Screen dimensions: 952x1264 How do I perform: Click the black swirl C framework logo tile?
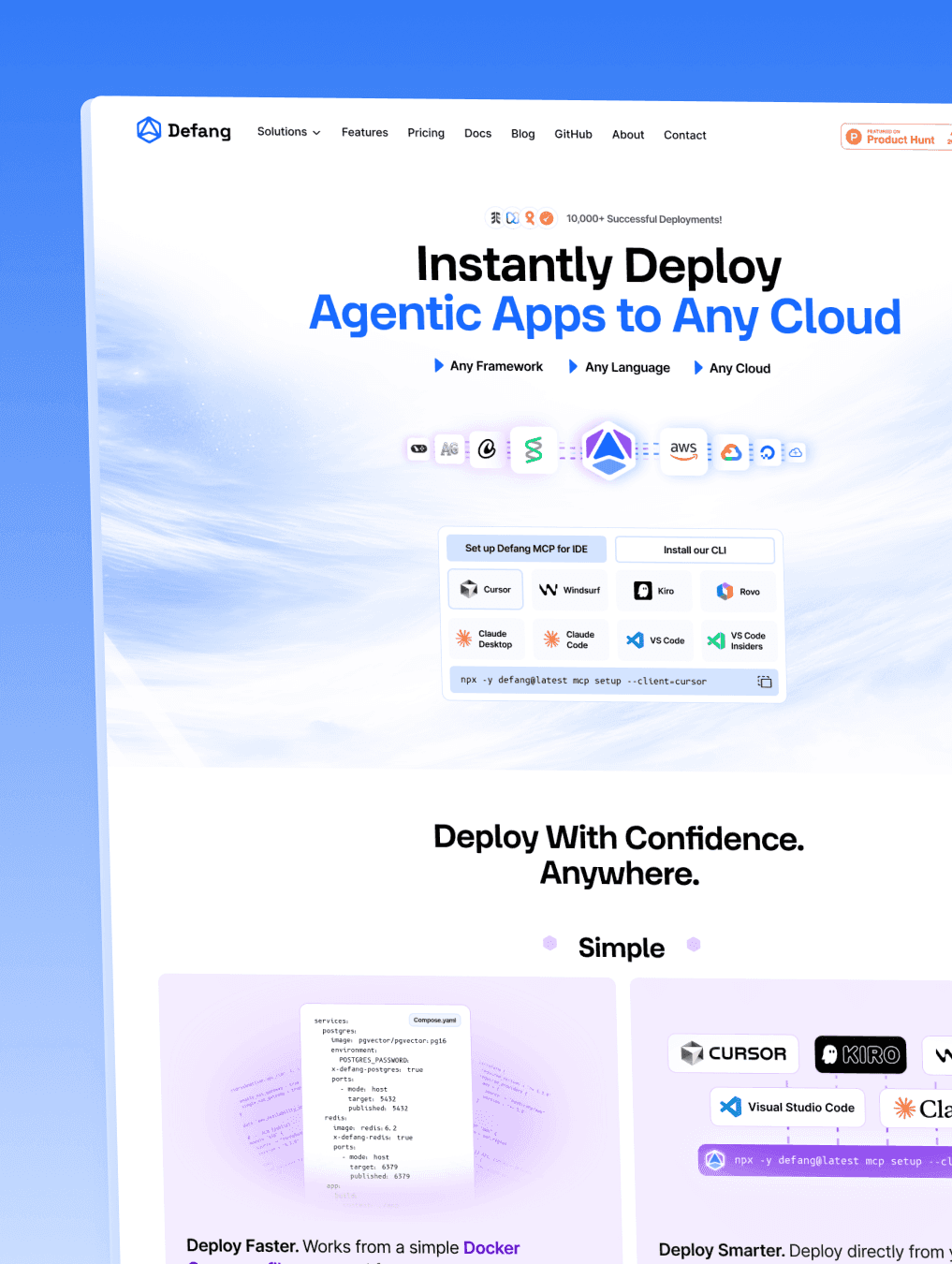[487, 449]
